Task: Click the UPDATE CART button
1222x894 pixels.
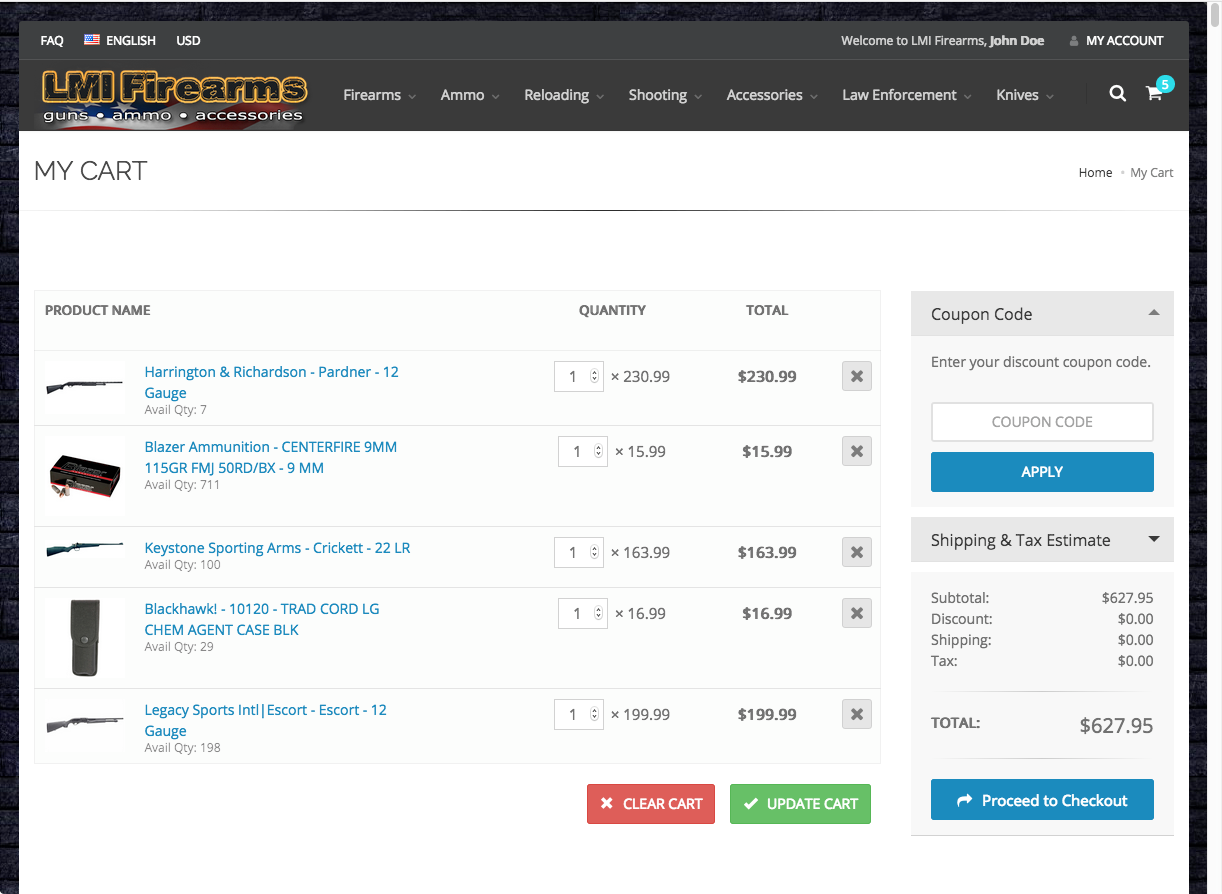Action: (800, 804)
